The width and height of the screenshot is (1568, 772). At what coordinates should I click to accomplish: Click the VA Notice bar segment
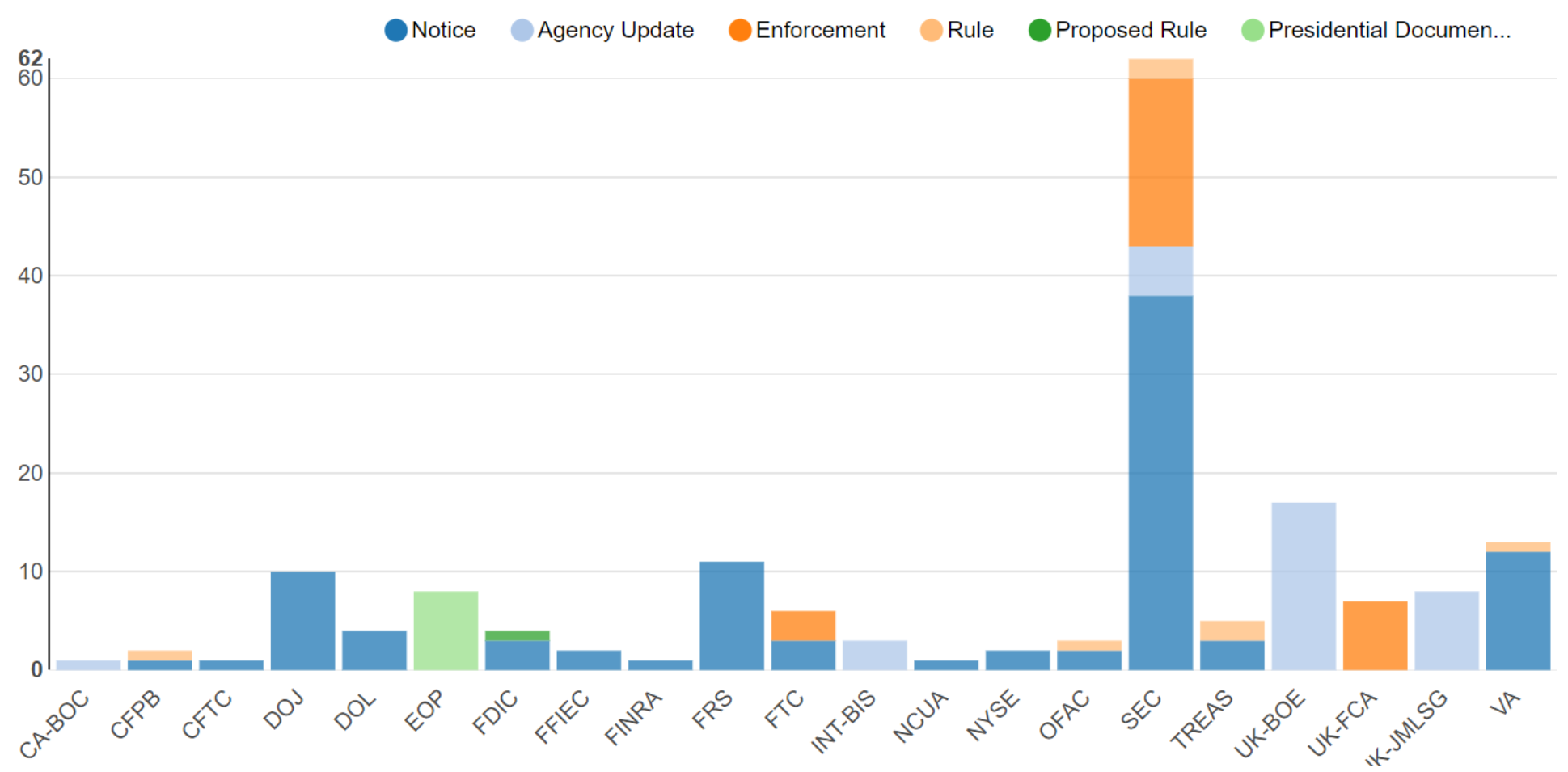pos(1518,610)
